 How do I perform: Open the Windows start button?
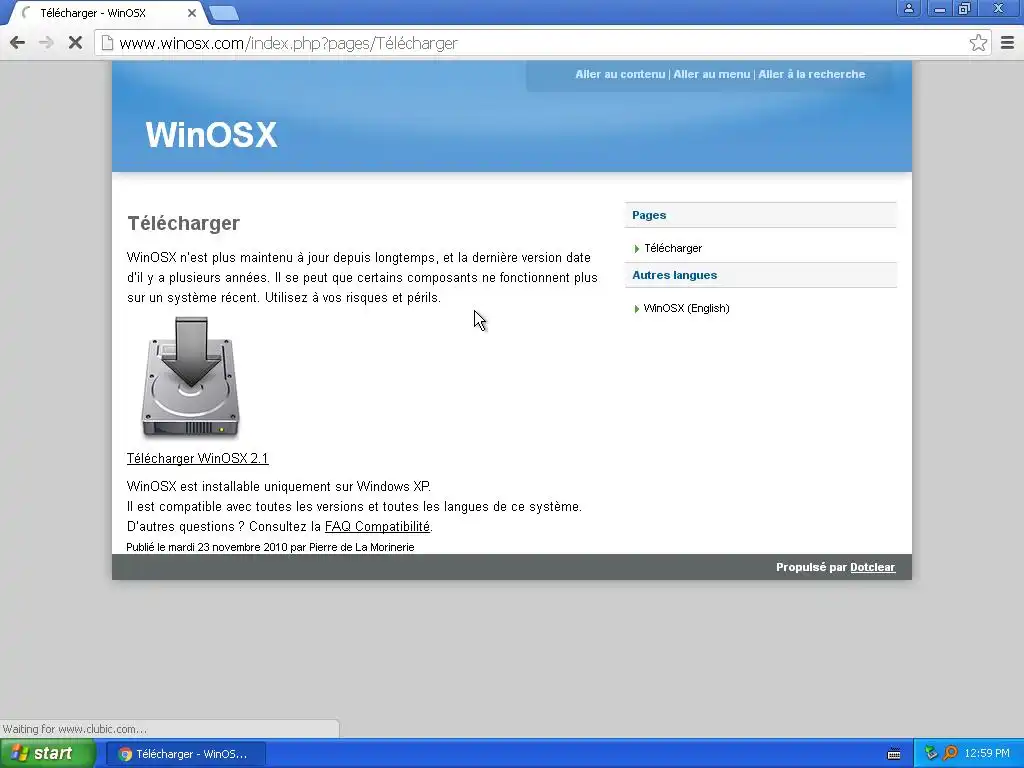click(48, 754)
